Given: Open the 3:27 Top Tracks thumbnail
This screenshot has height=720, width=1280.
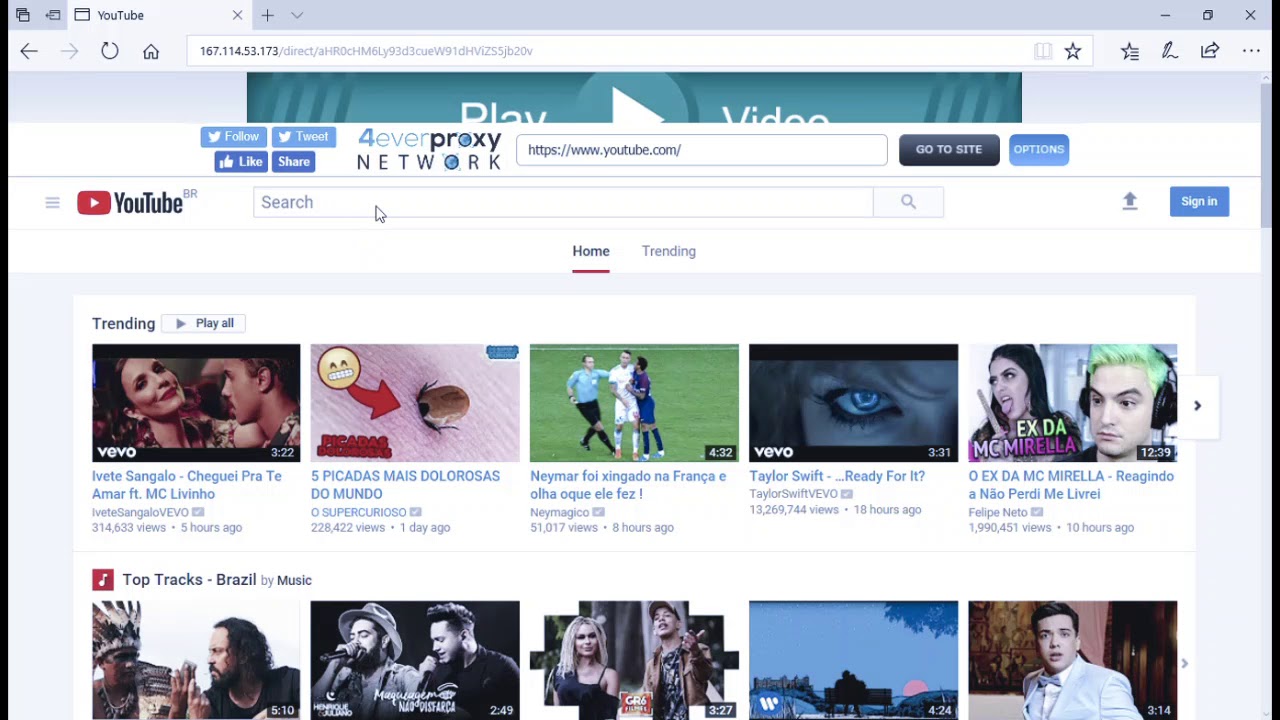Looking at the screenshot, I should (x=634, y=660).
